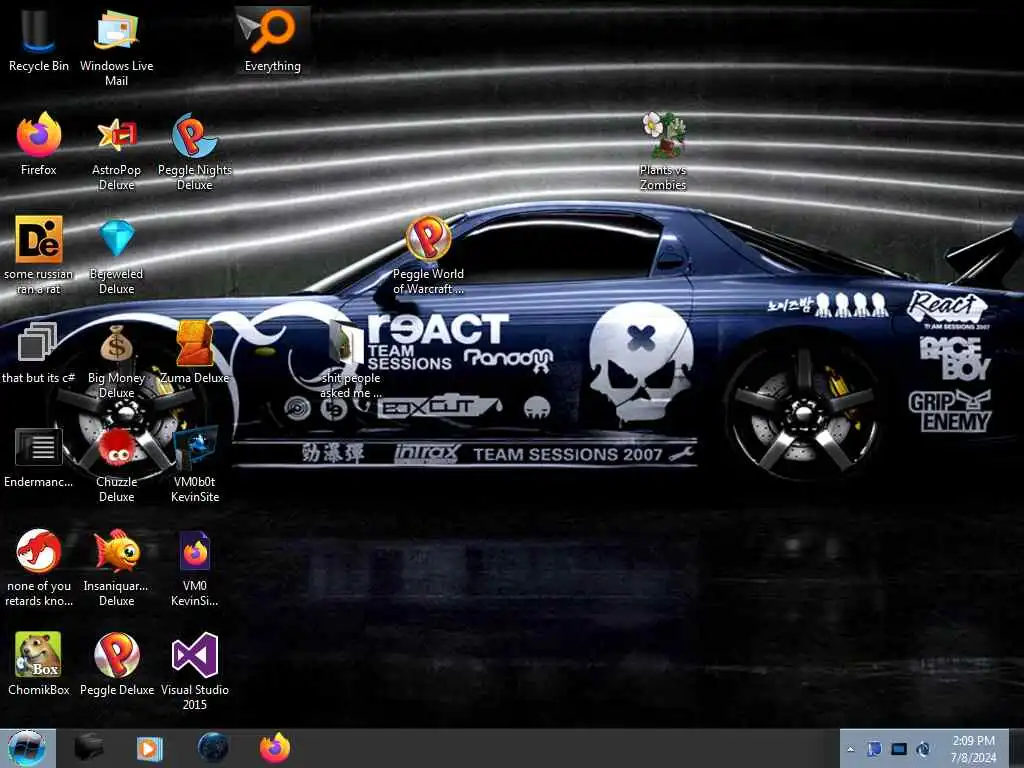Select the De icon labeled some russian
Viewport: 1024px width, 768px height.
tap(38, 255)
